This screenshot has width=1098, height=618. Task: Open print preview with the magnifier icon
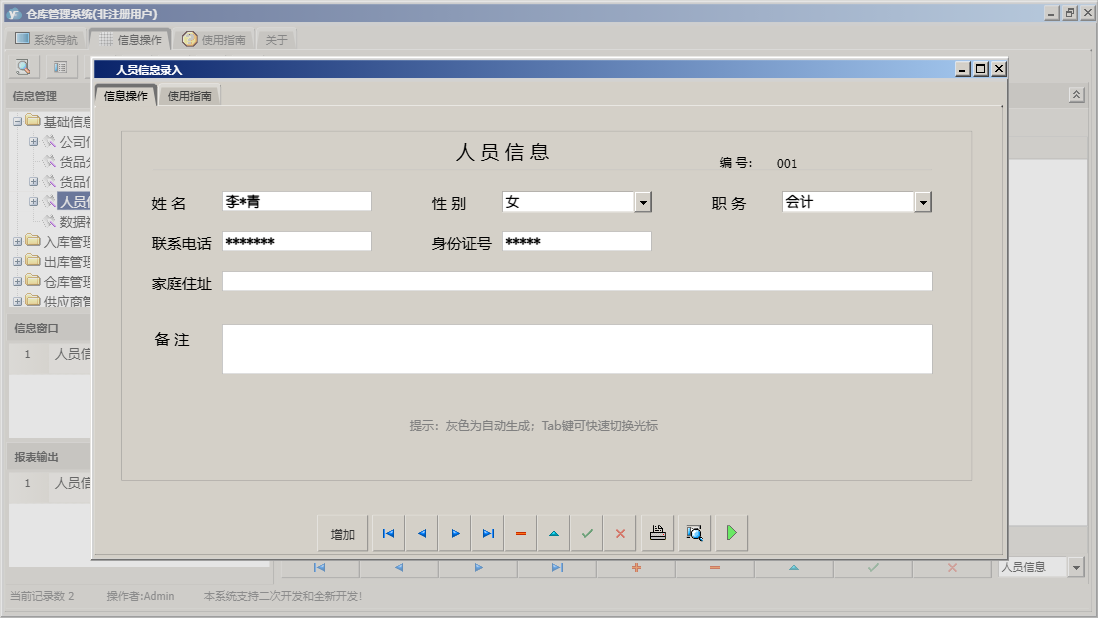694,533
